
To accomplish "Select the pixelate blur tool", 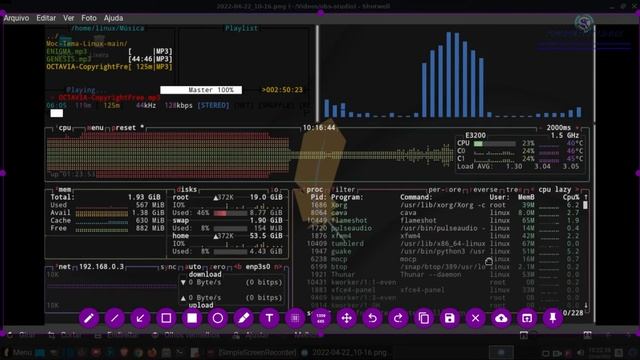I will click(x=295, y=318).
